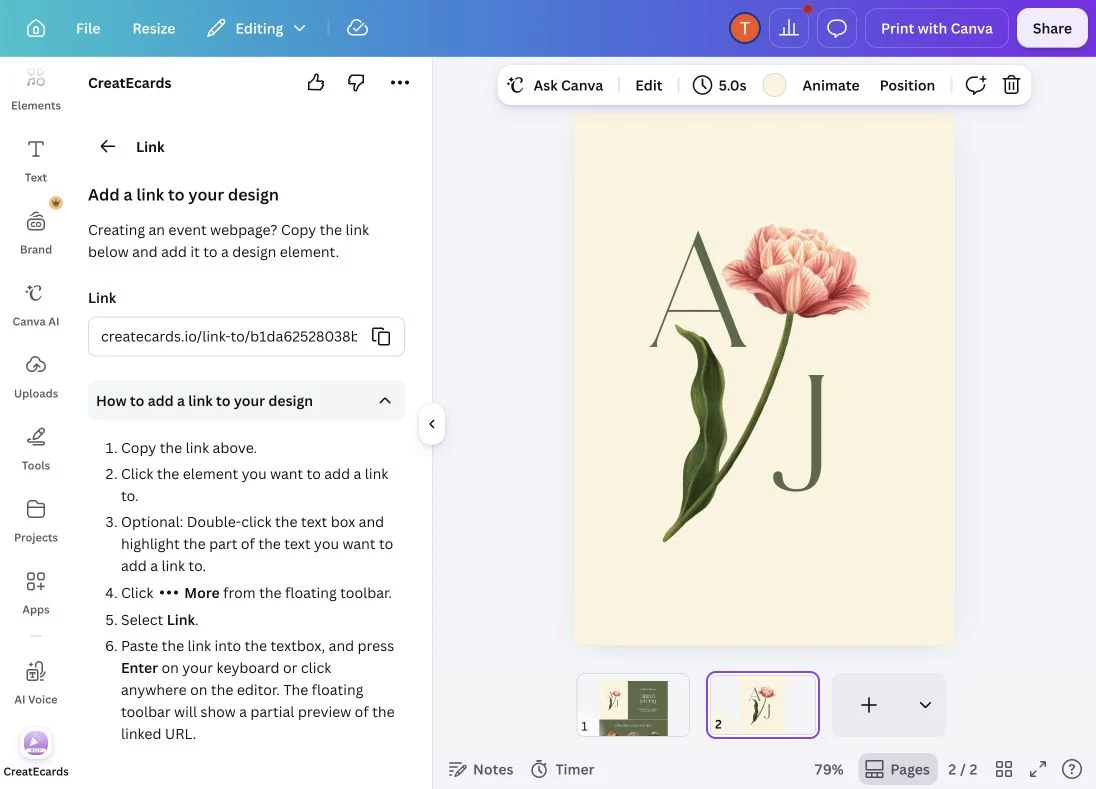The width and height of the screenshot is (1096, 789).
Task: Click the Share button
Action: [x=1052, y=29]
